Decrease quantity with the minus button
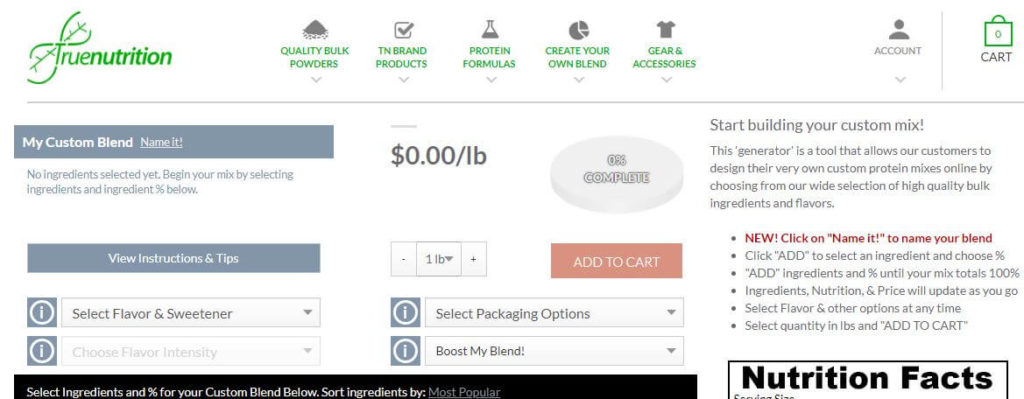The height and width of the screenshot is (399, 1024). tap(404, 259)
